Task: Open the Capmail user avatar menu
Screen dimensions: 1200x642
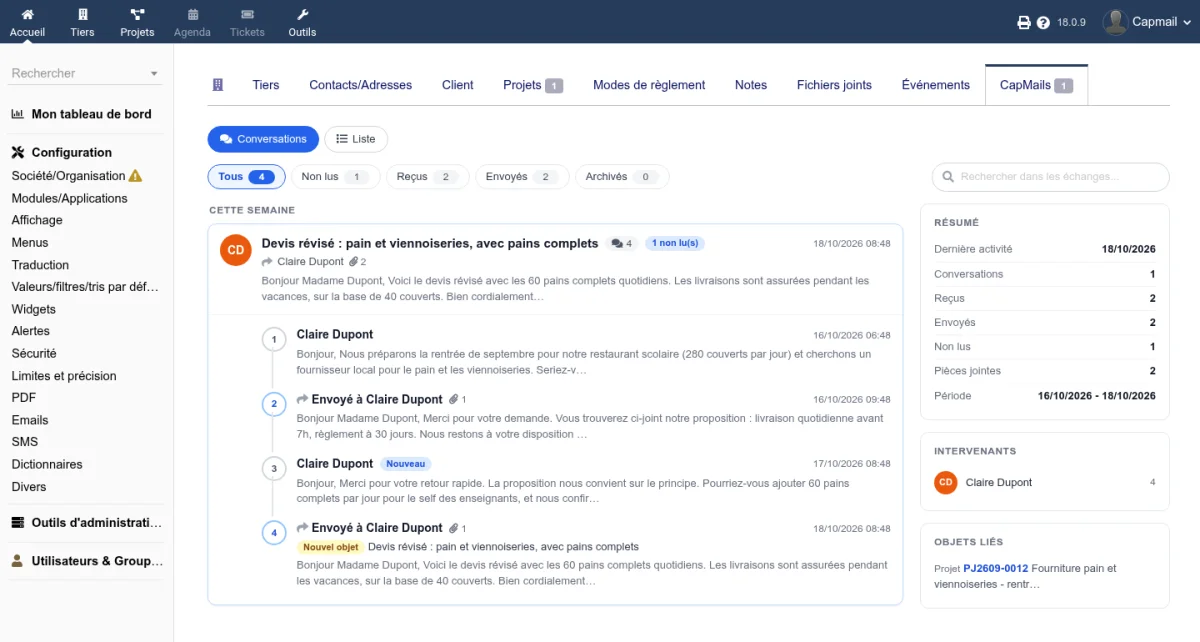Action: point(1147,22)
